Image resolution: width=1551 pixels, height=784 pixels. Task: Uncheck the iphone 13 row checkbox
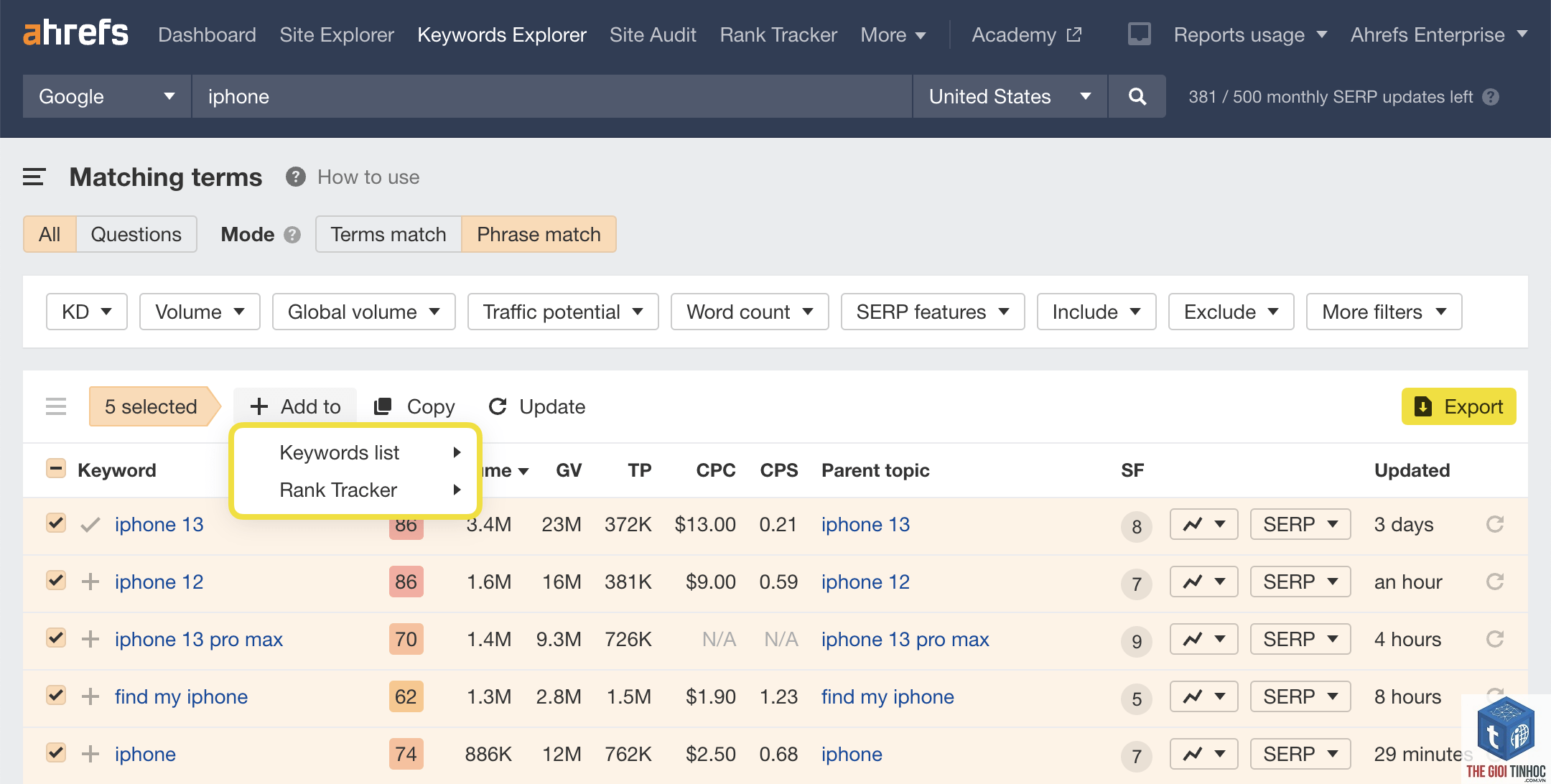tap(56, 523)
